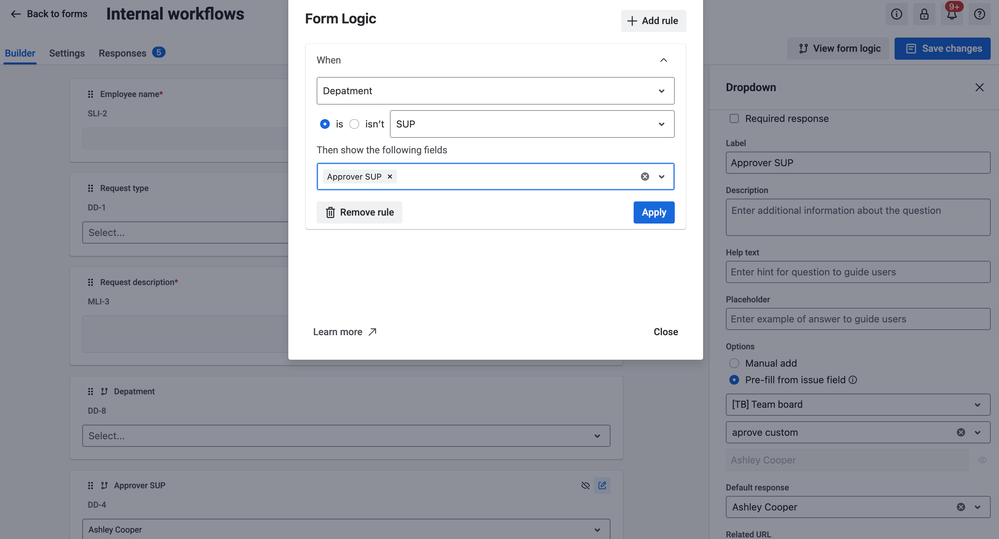
Task: Open the SUP value dropdown
Action: (532, 124)
